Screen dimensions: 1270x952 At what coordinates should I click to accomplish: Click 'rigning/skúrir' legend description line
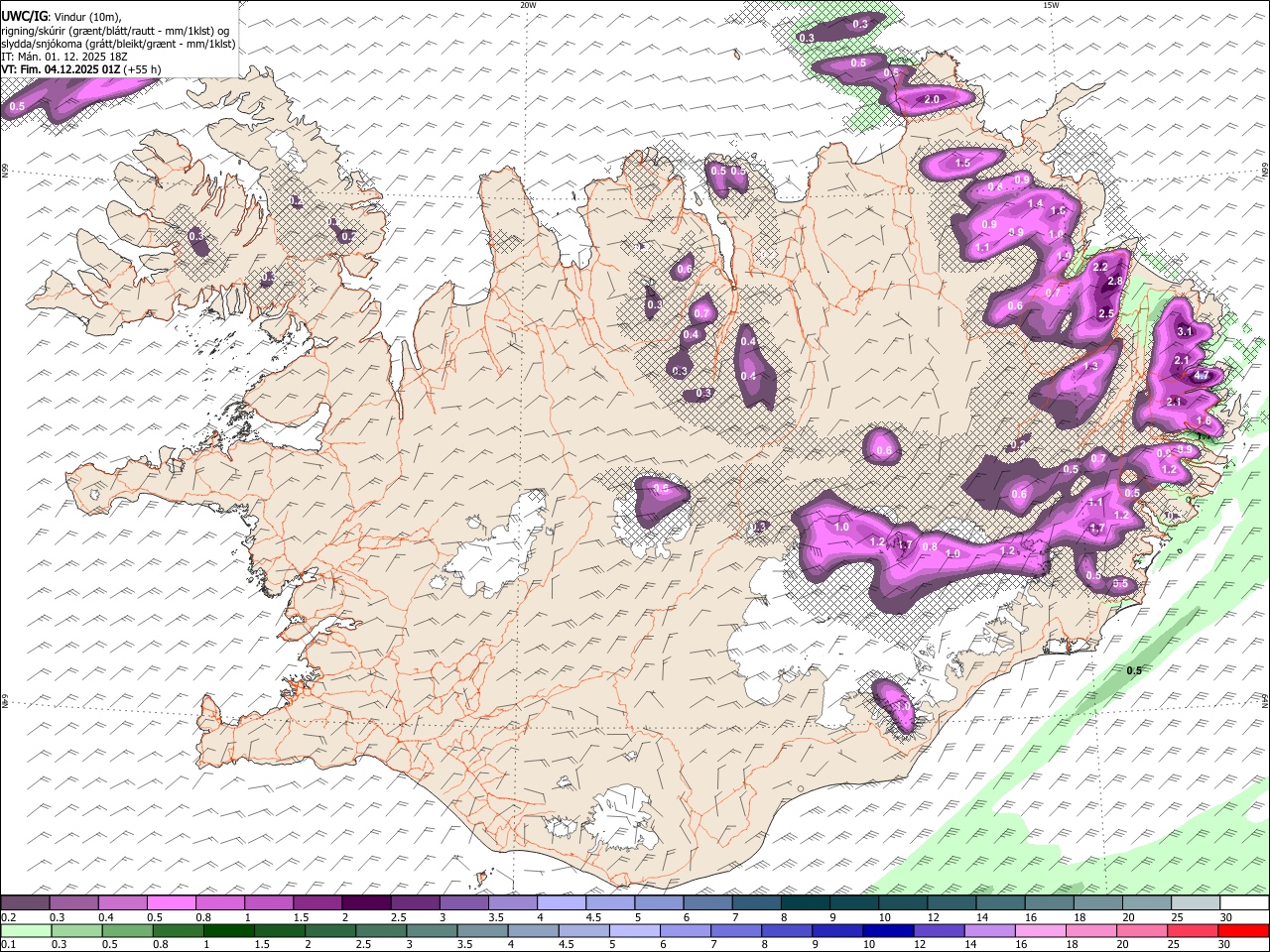[116, 31]
